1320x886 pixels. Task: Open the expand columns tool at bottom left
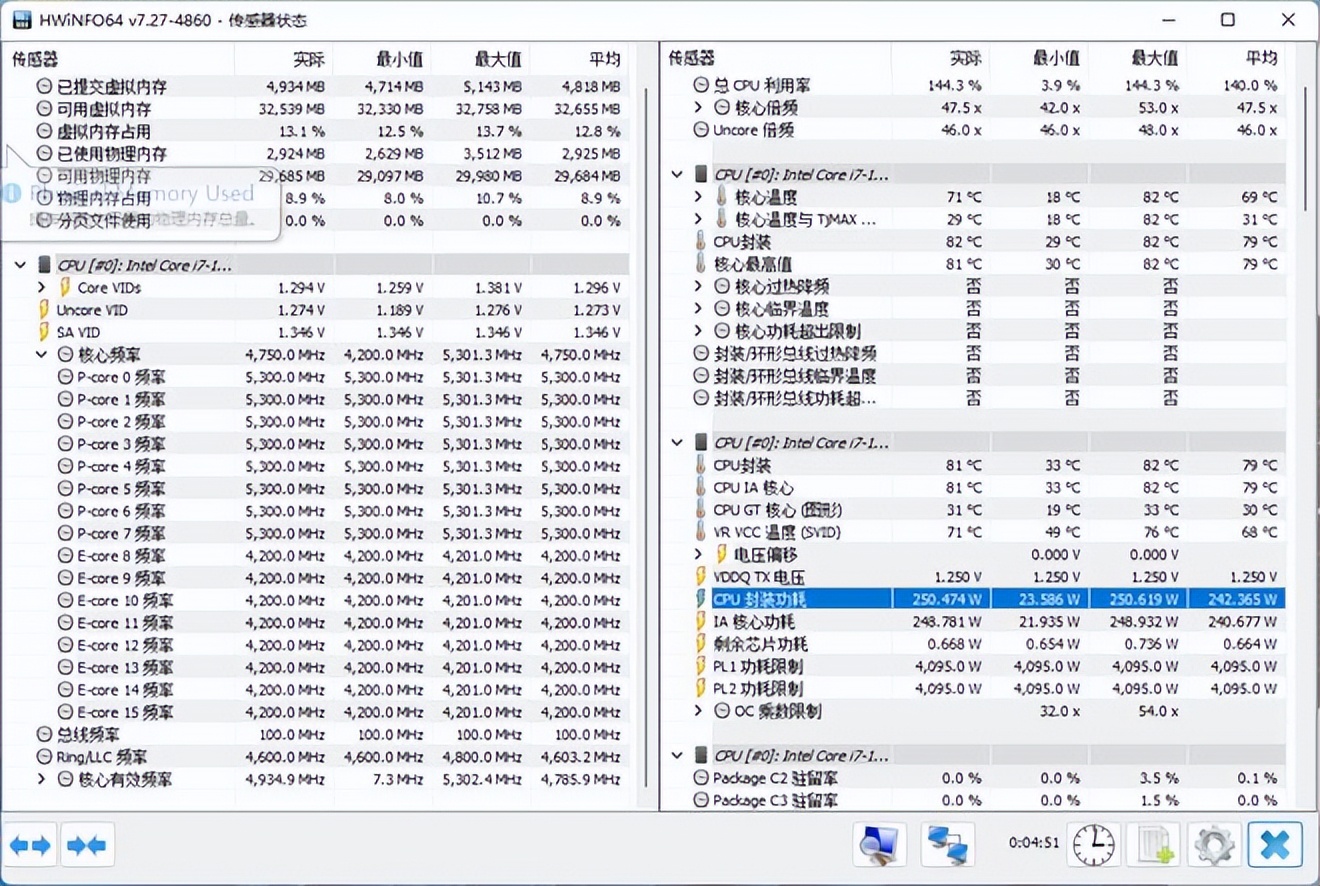[31, 844]
